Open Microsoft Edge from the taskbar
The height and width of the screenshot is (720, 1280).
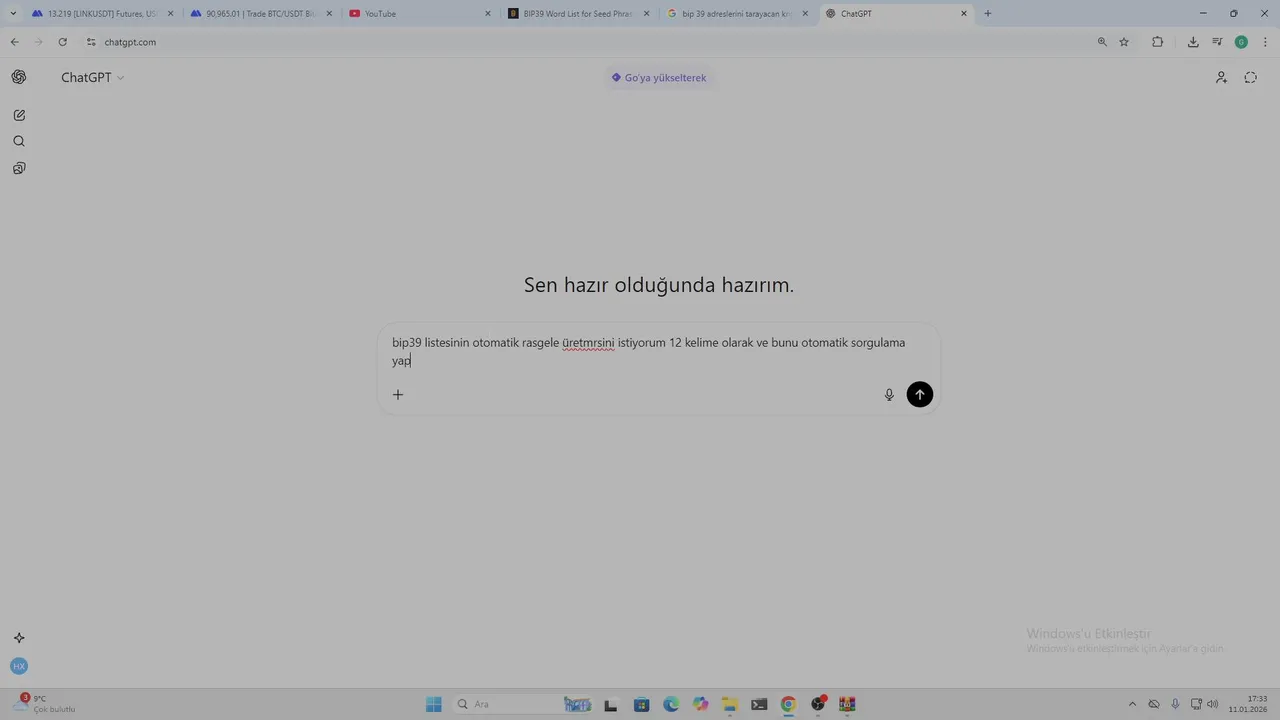click(x=671, y=704)
